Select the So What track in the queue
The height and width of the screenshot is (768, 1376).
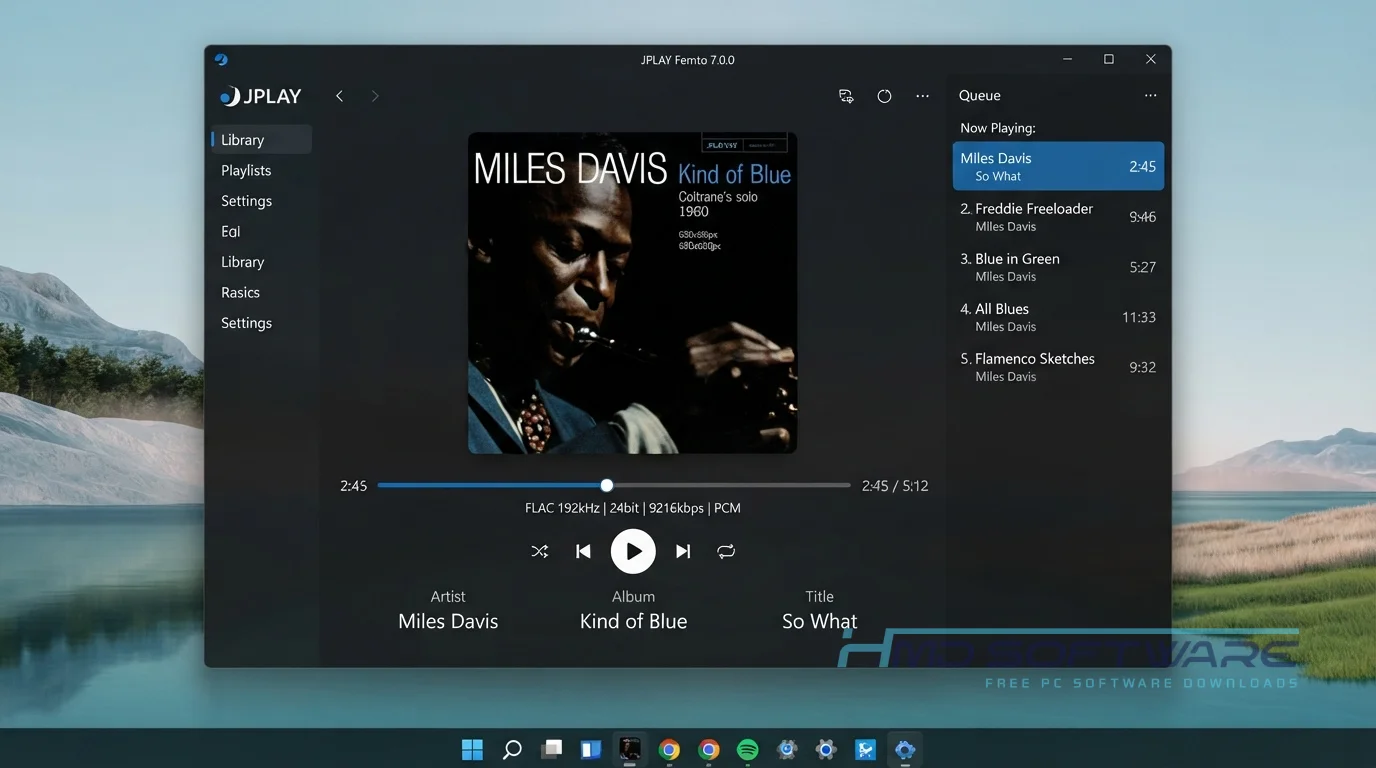[x=1058, y=166]
